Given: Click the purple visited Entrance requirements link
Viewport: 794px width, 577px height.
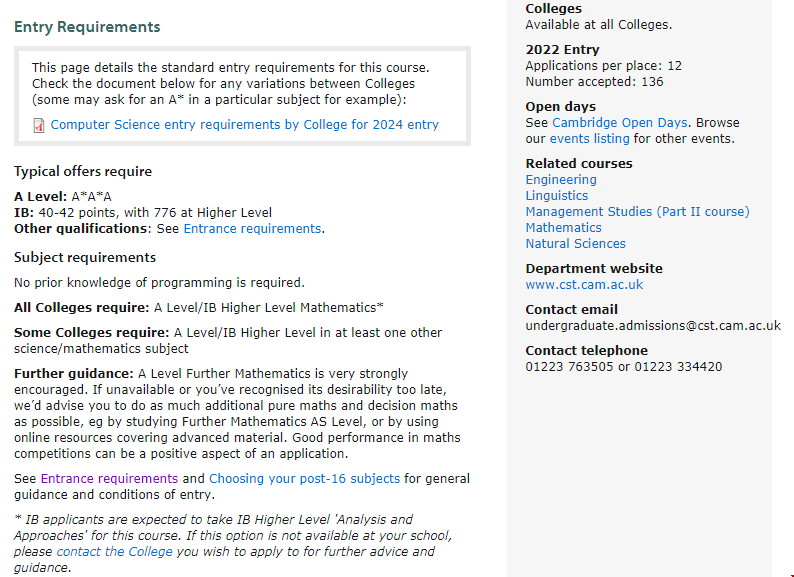Looking at the screenshot, I should coord(109,479).
